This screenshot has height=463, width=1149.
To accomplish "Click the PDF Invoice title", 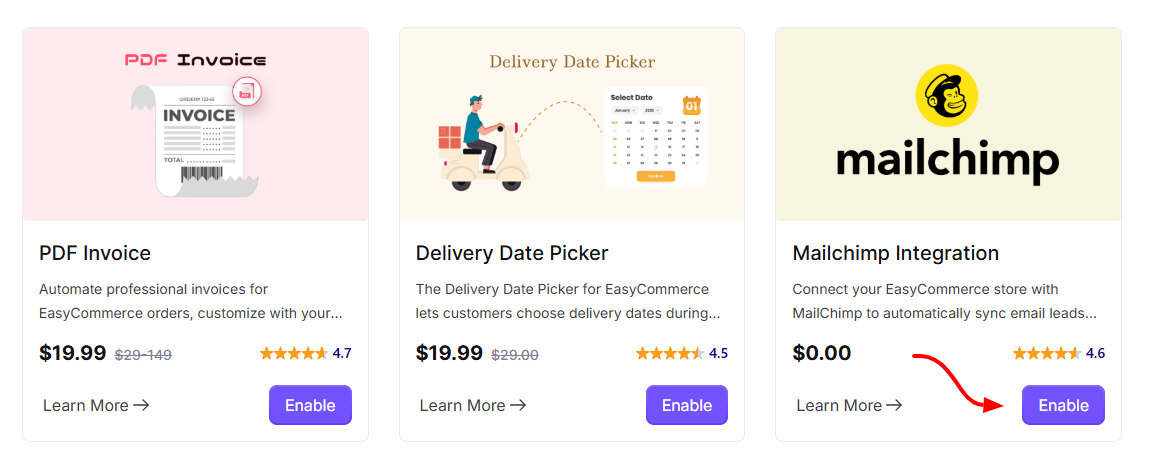I will [x=95, y=253].
